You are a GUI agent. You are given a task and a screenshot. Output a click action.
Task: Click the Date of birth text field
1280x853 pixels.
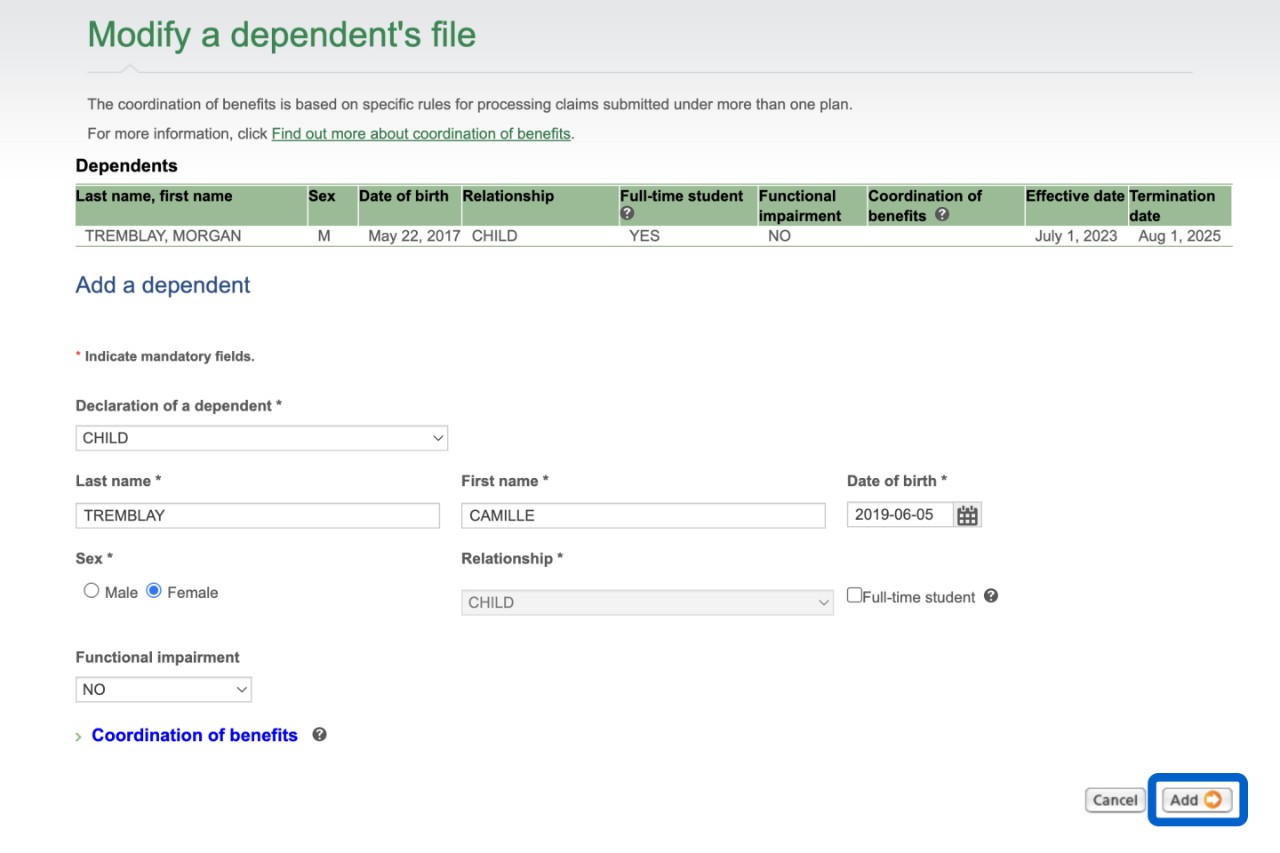pos(899,516)
